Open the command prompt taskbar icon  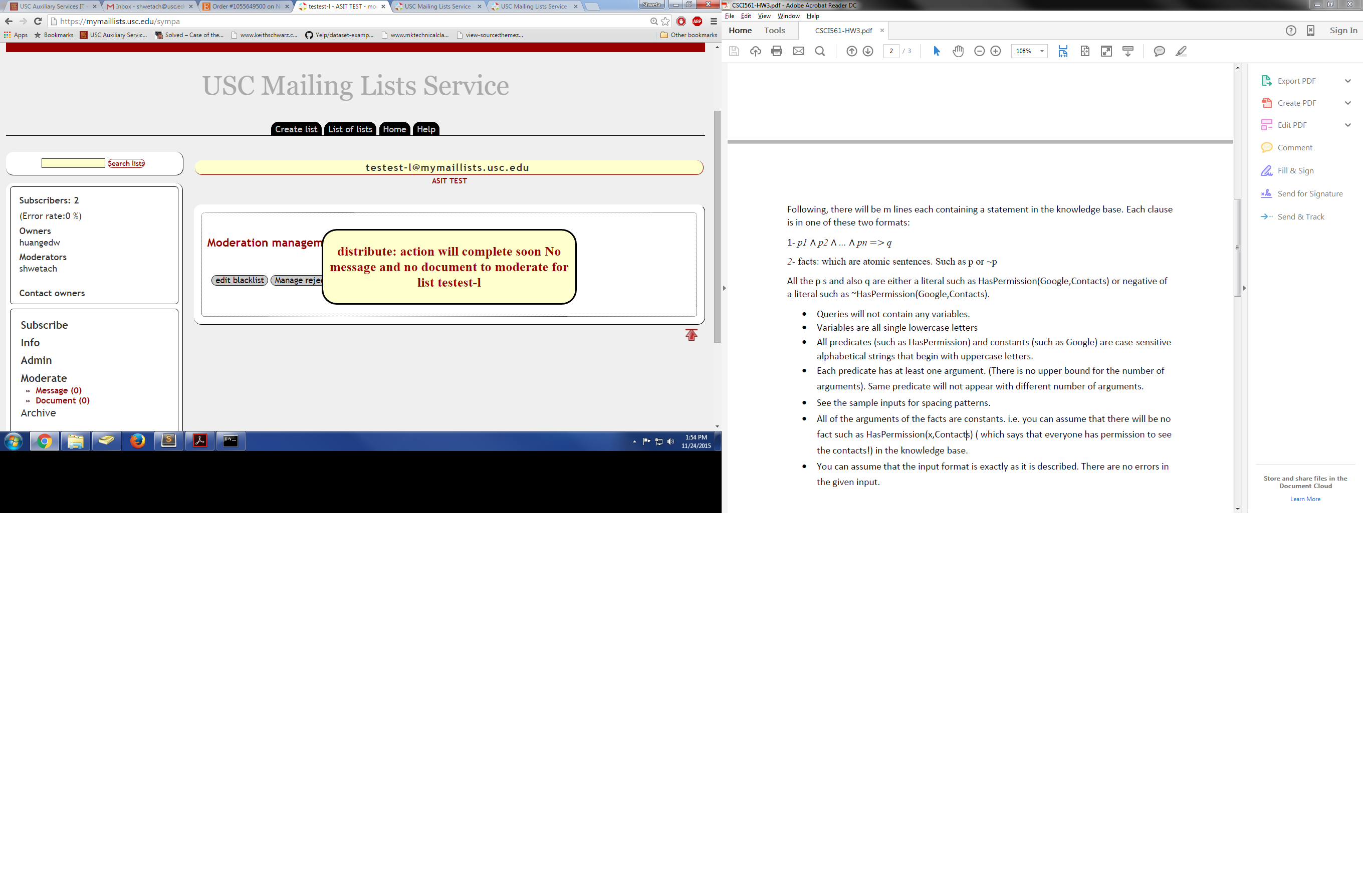(230, 440)
